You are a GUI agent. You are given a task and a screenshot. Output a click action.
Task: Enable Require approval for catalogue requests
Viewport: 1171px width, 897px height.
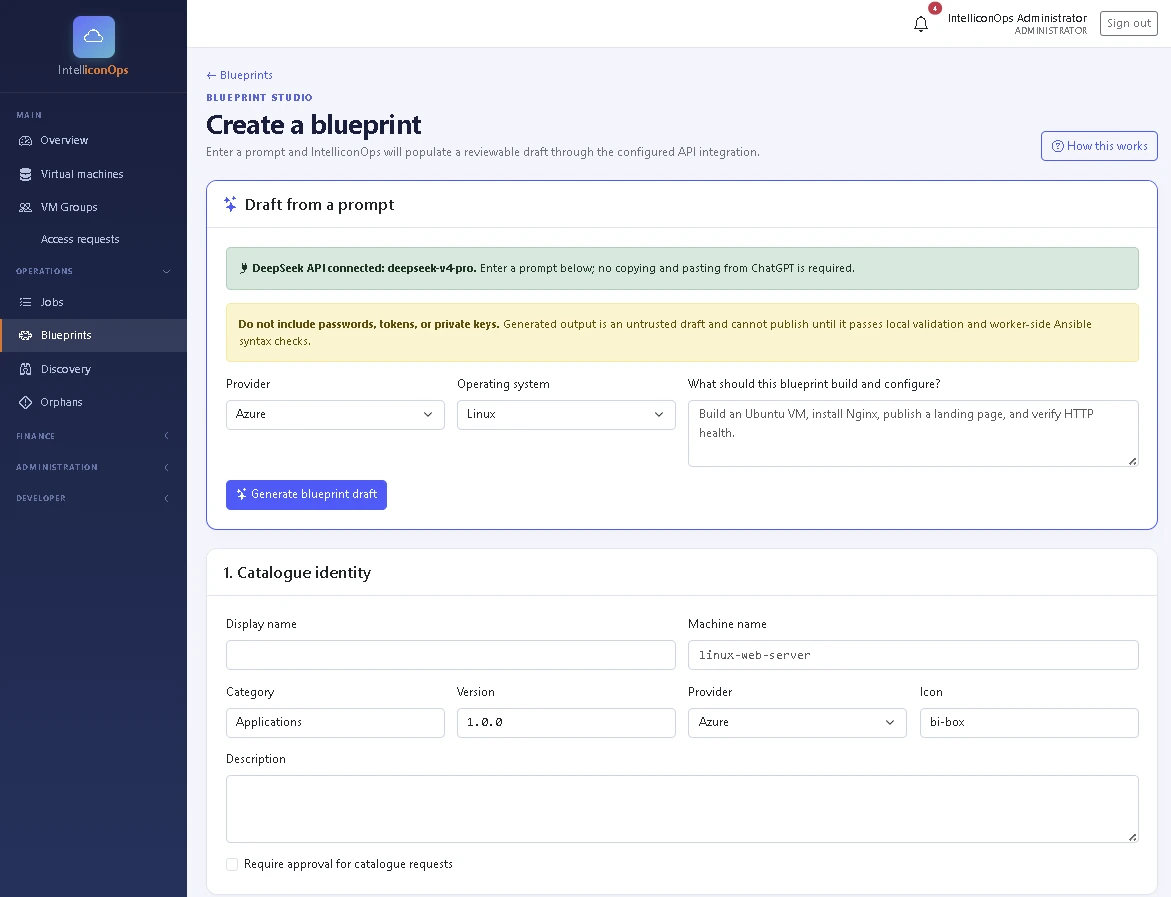[232, 864]
